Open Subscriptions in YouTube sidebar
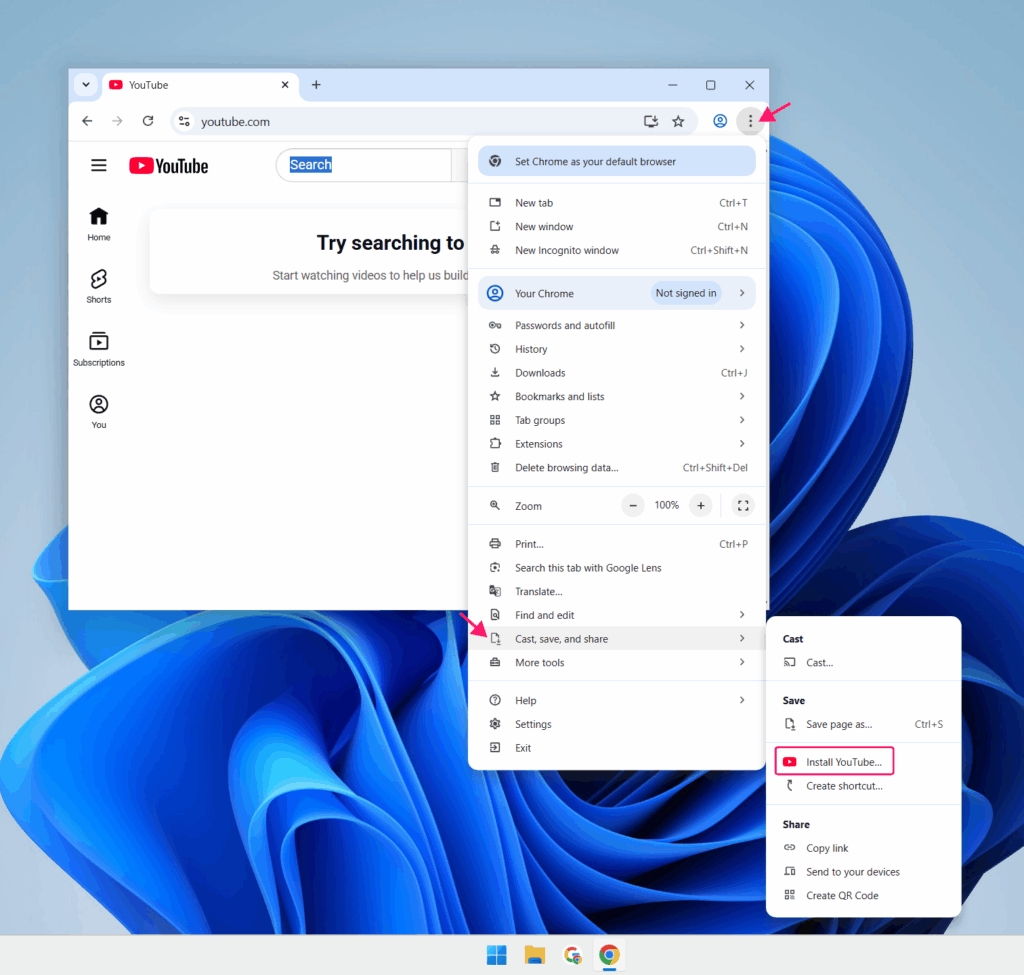 (99, 349)
